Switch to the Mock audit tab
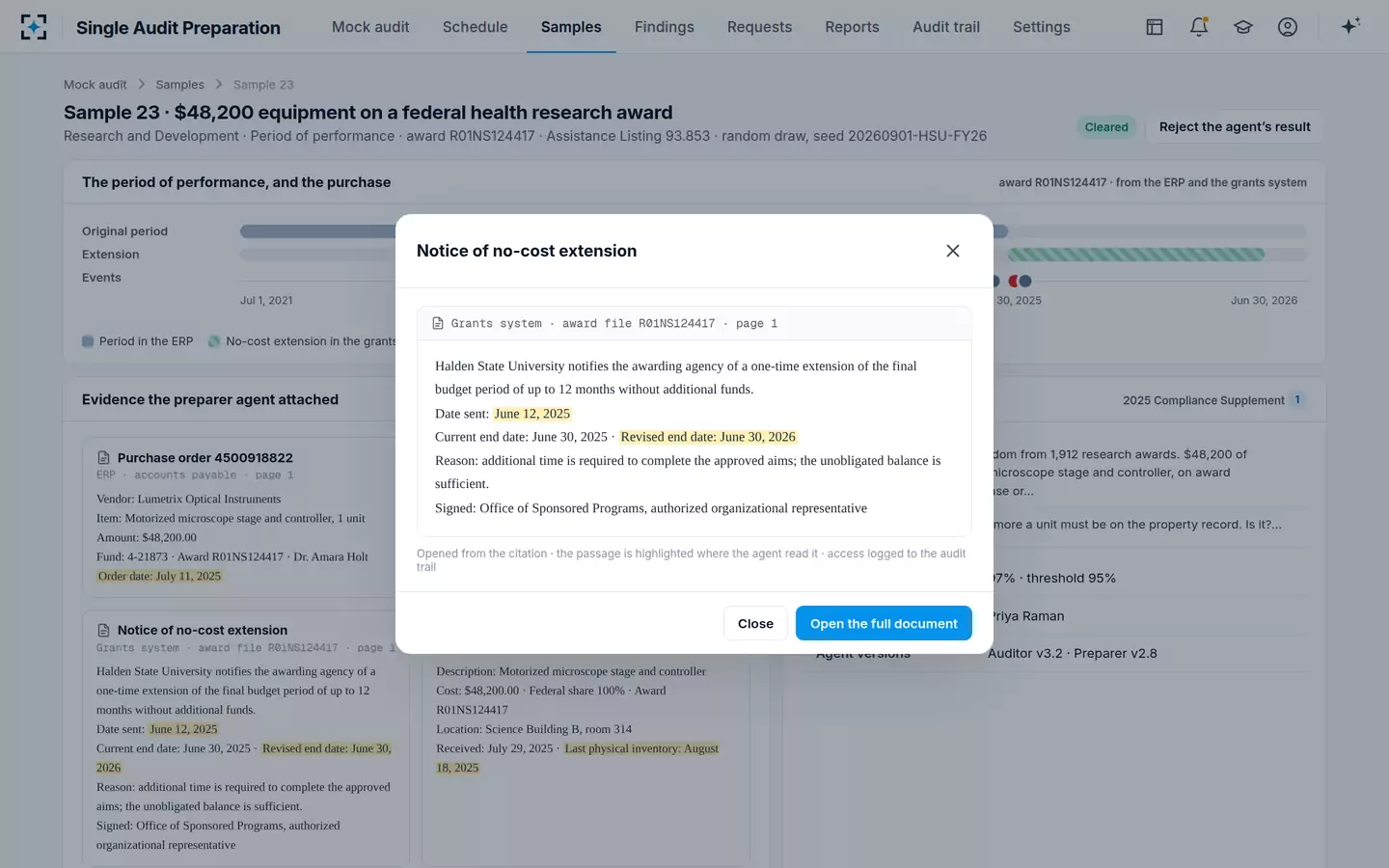1389x868 pixels. [370, 27]
